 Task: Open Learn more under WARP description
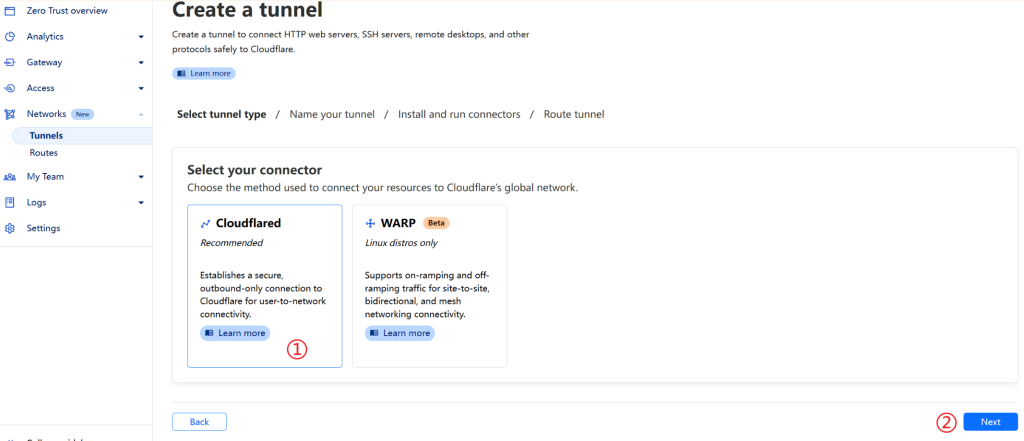click(x=399, y=333)
